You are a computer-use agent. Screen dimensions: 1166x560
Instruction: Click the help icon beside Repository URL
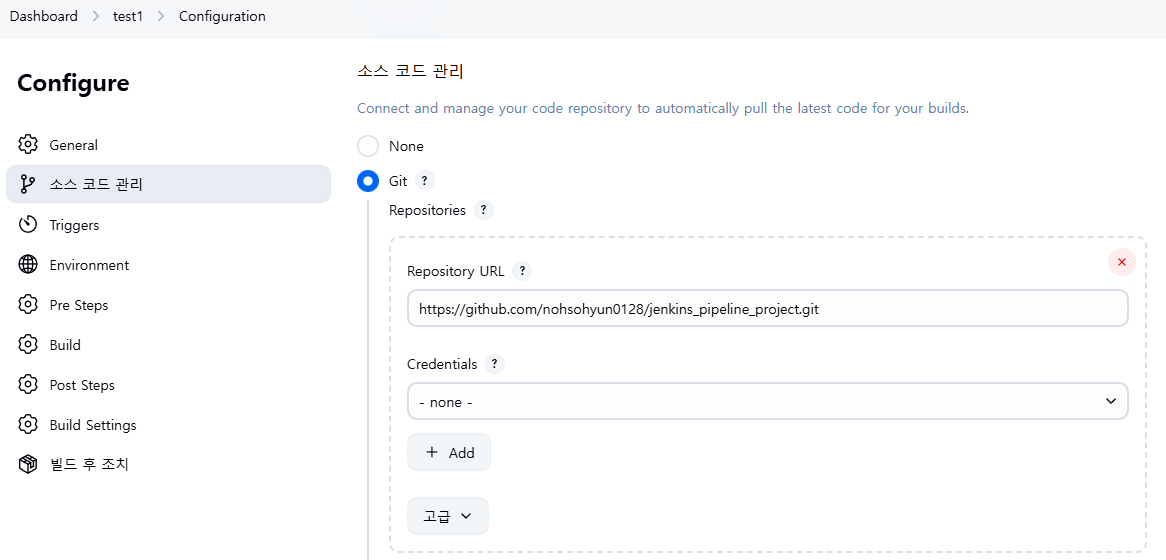[x=522, y=271]
